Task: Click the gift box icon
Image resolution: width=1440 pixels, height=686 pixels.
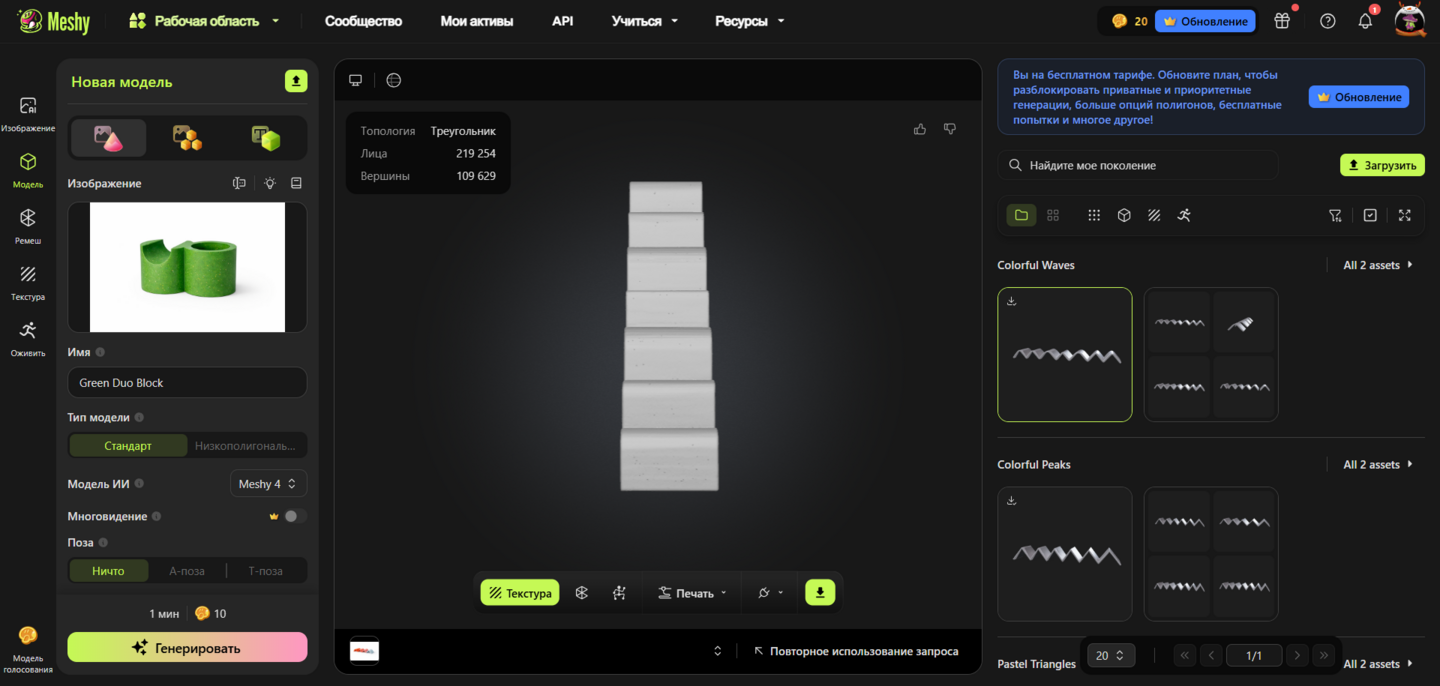Action: point(1282,21)
